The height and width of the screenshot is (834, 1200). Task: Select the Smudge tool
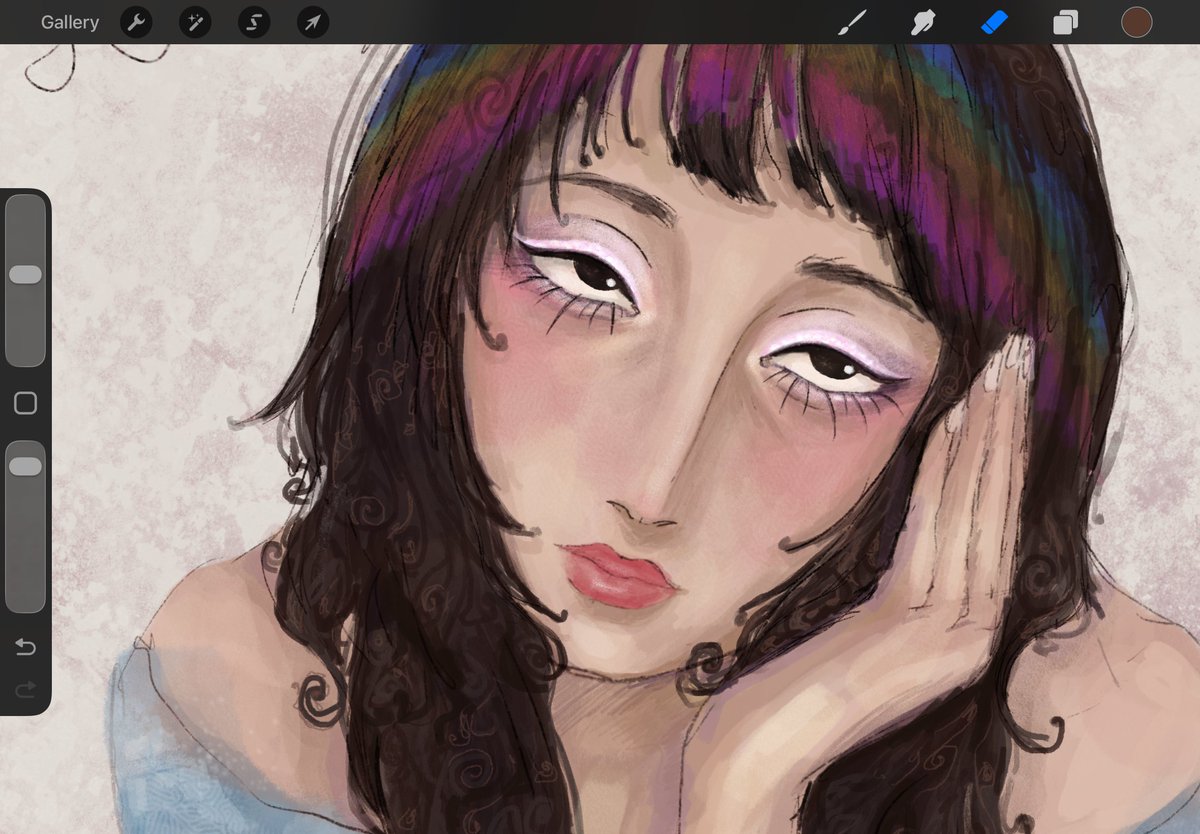tap(923, 22)
